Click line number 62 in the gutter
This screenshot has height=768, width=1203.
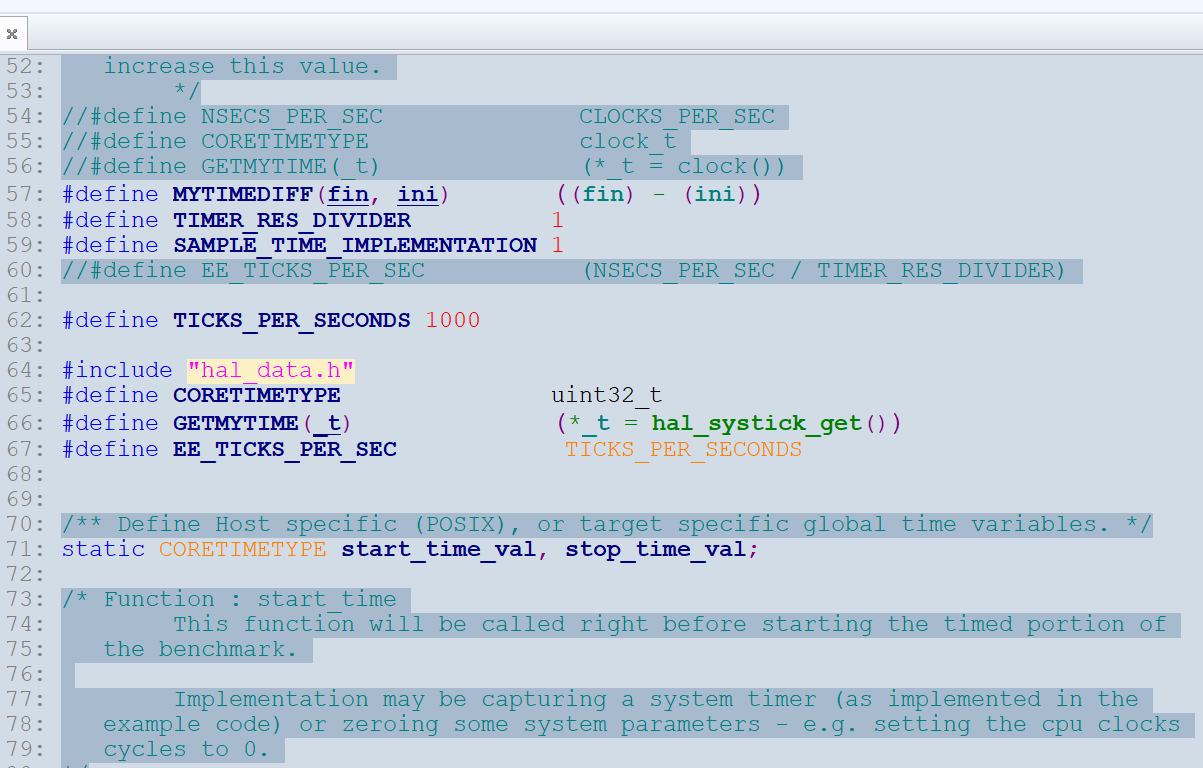coord(25,321)
